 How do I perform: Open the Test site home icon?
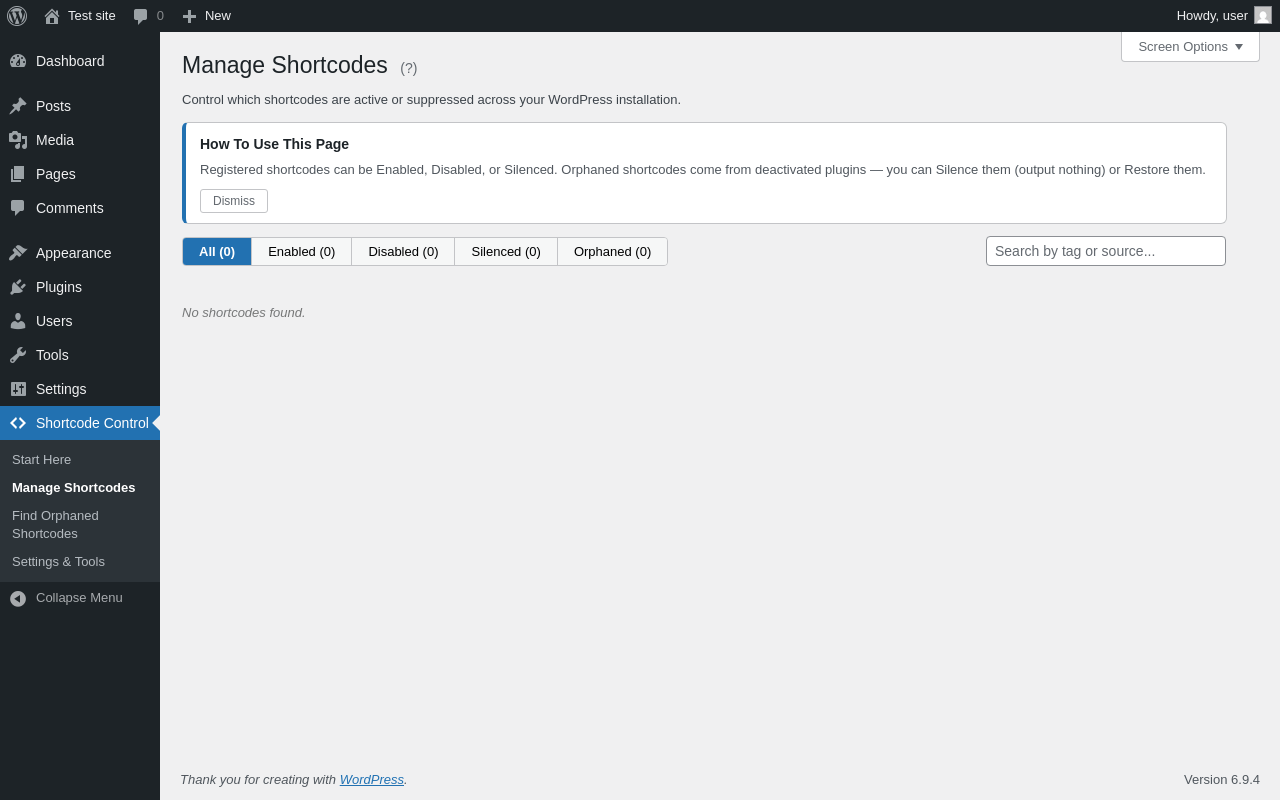[x=52, y=16]
